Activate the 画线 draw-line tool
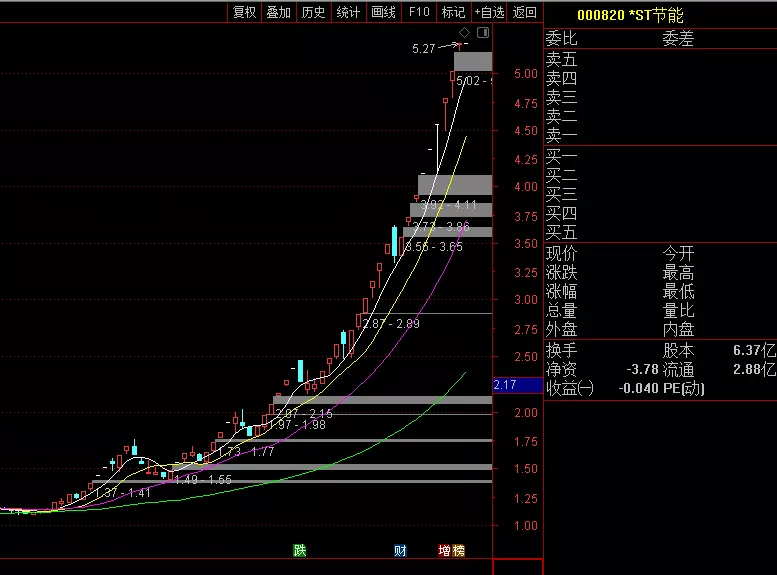Image resolution: width=777 pixels, height=575 pixels. [383, 12]
